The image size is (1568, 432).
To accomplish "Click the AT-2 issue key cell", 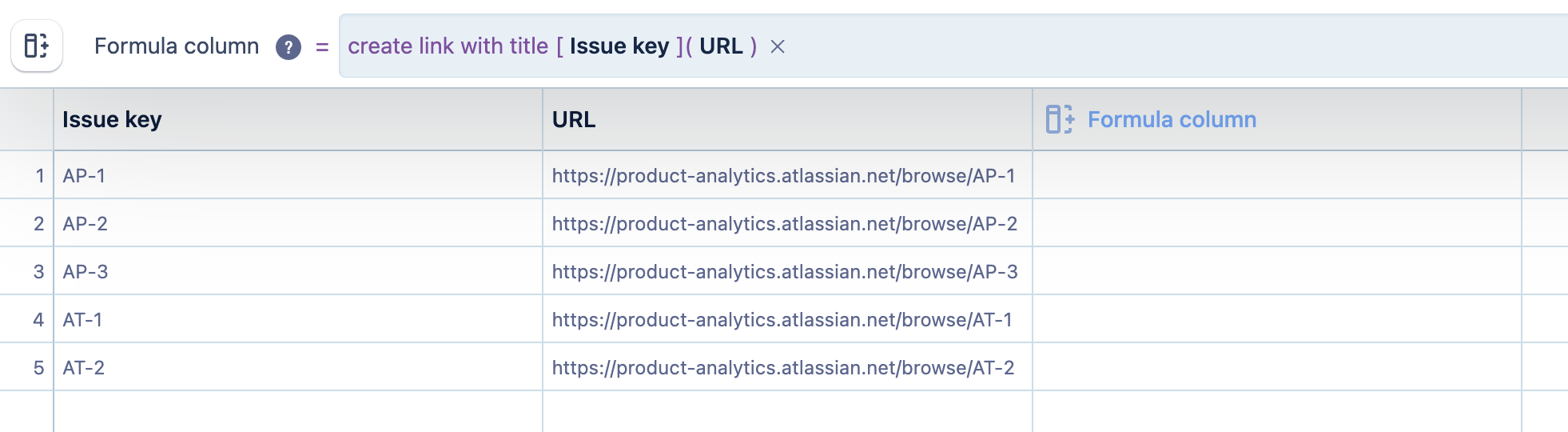I will coord(84,367).
